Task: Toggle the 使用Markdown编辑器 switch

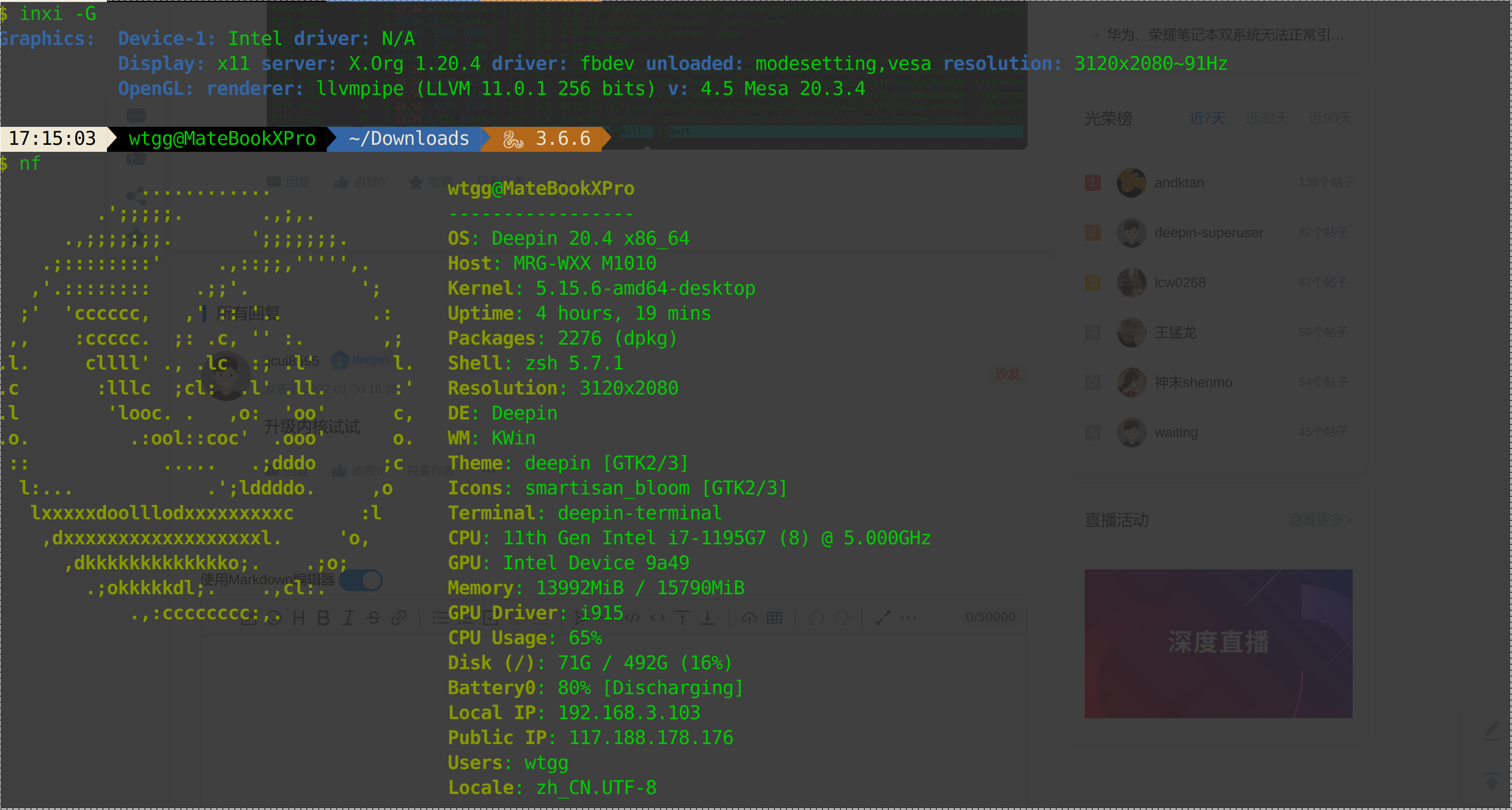Action: coord(361,581)
